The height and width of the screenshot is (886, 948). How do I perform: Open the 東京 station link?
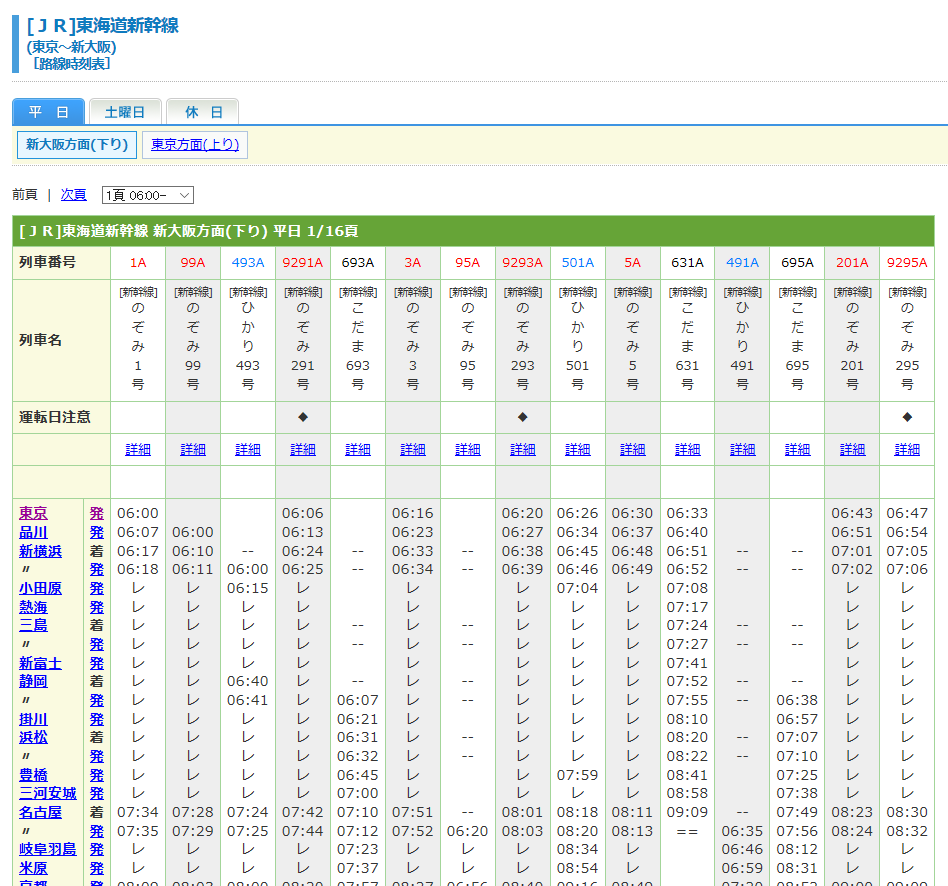[33, 513]
